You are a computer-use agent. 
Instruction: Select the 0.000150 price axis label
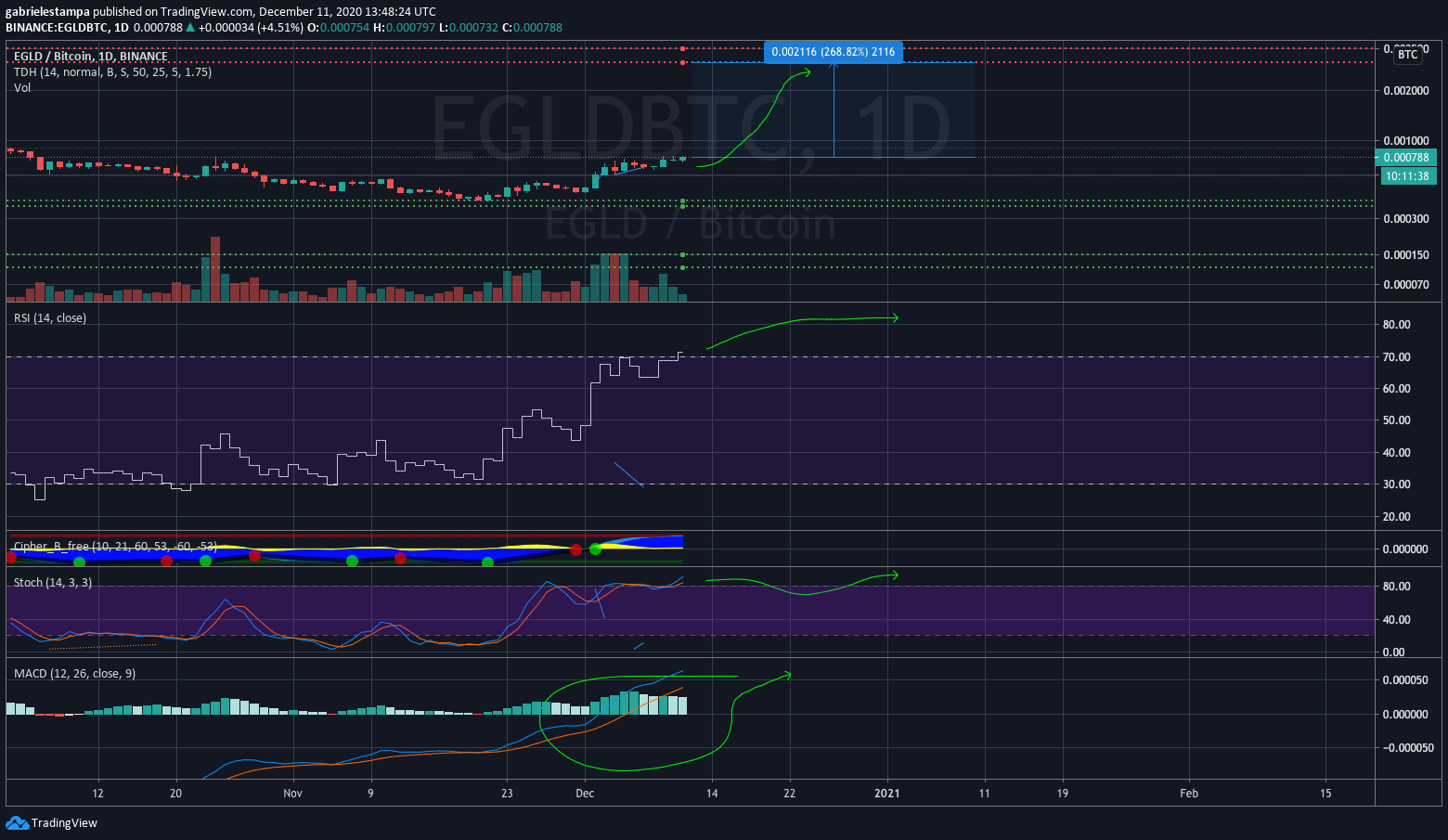[x=1406, y=255]
